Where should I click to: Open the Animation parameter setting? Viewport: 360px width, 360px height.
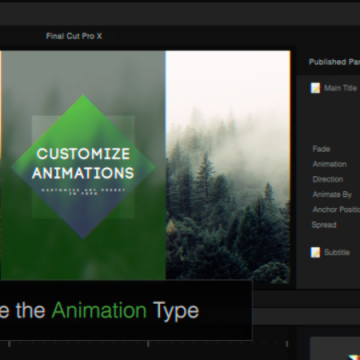tap(329, 164)
